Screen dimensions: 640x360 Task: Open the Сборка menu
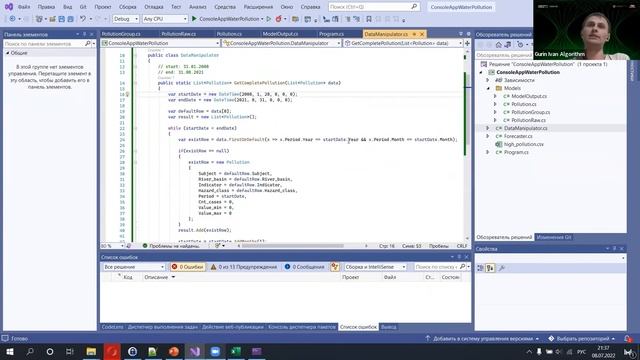[x=127, y=7]
